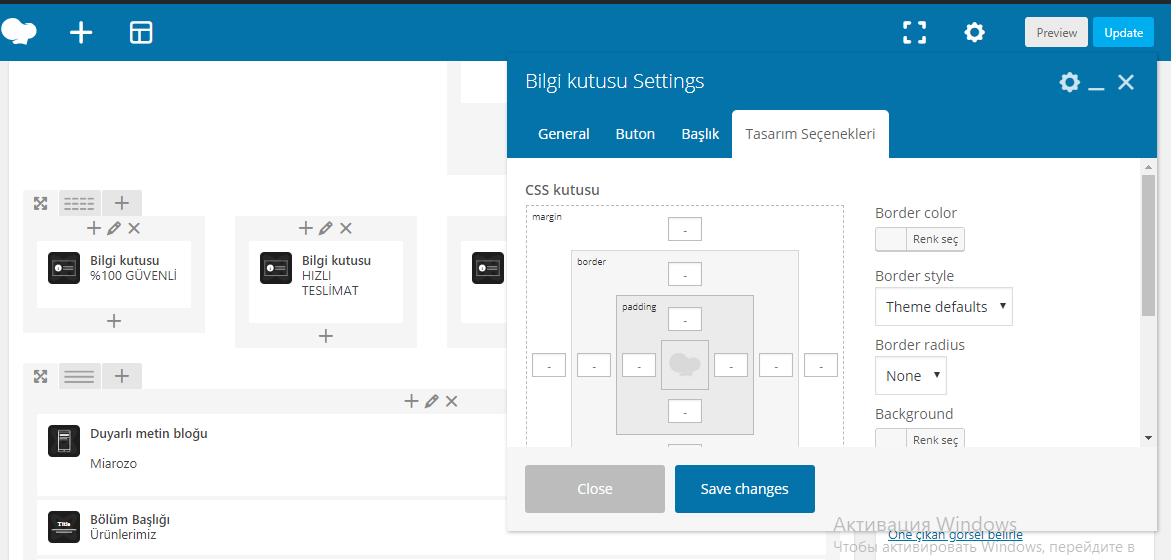Edit the HIZLI TESLİMAT column with pencil icon
This screenshot has width=1171, height=560.
tap(326, 229)
